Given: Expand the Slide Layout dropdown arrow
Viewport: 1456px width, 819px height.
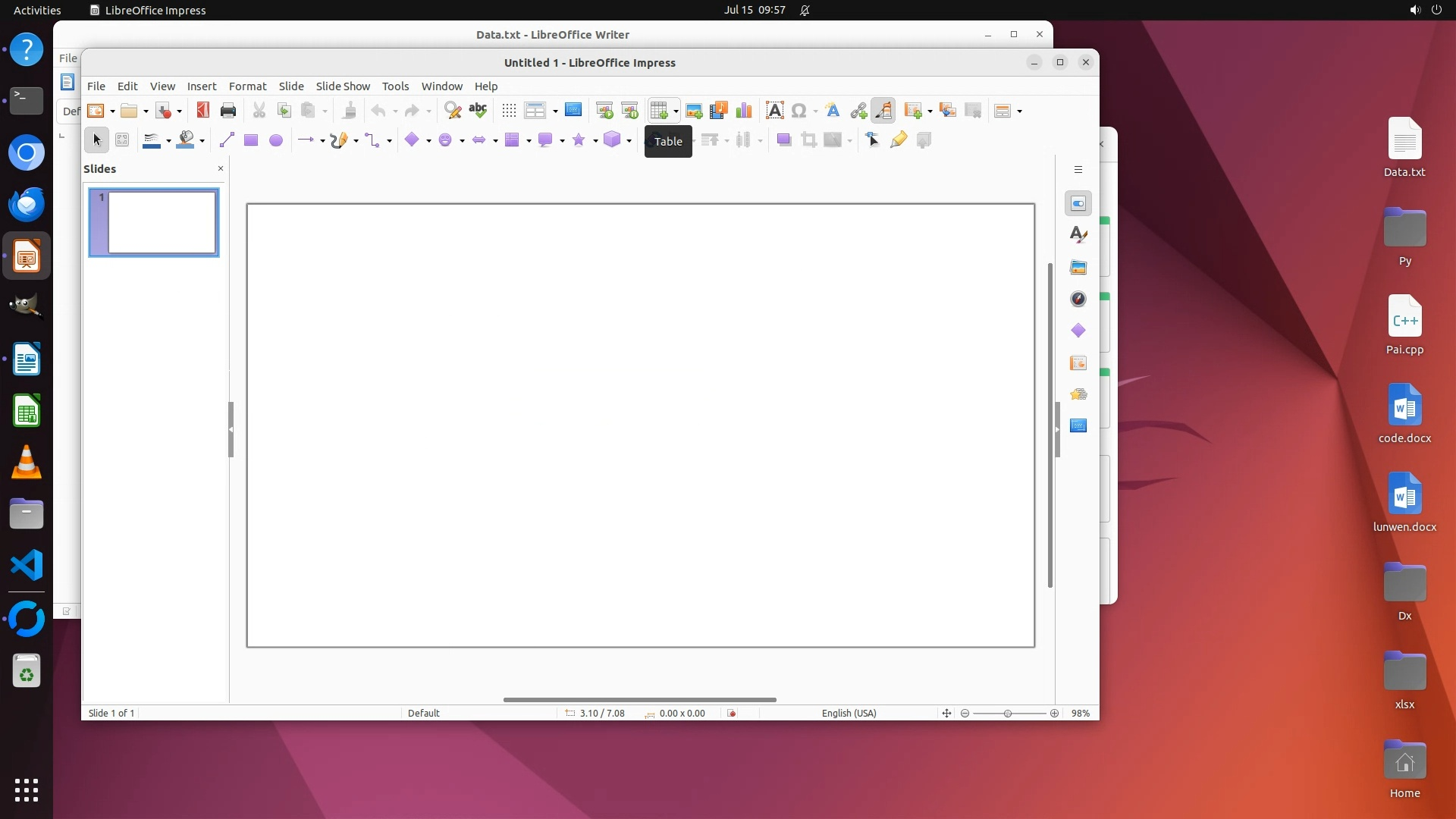Looking at the screenshot, I should pyautogui.click(x=1020, y=111).
